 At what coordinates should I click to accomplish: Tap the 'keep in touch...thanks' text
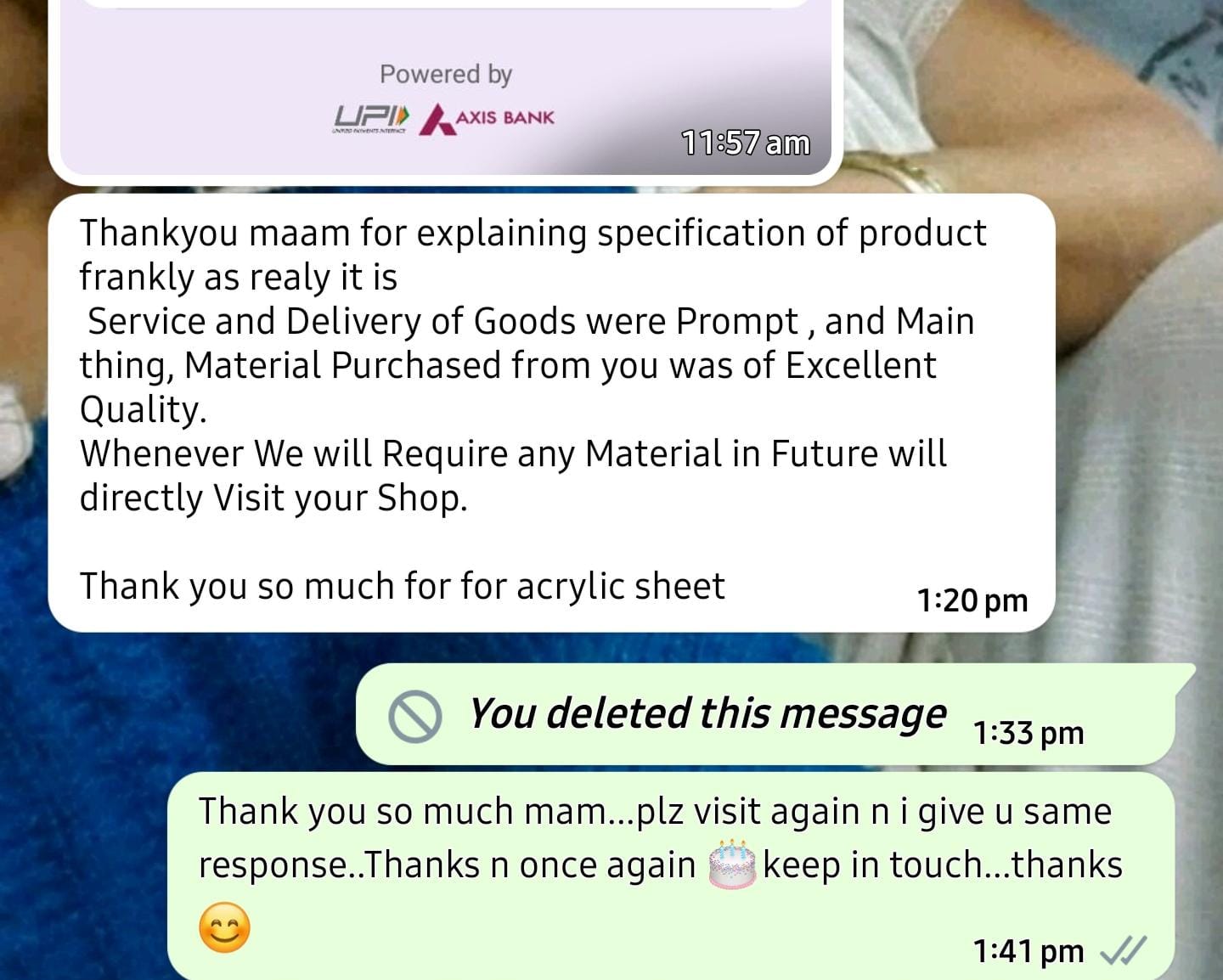pos(943,865)
